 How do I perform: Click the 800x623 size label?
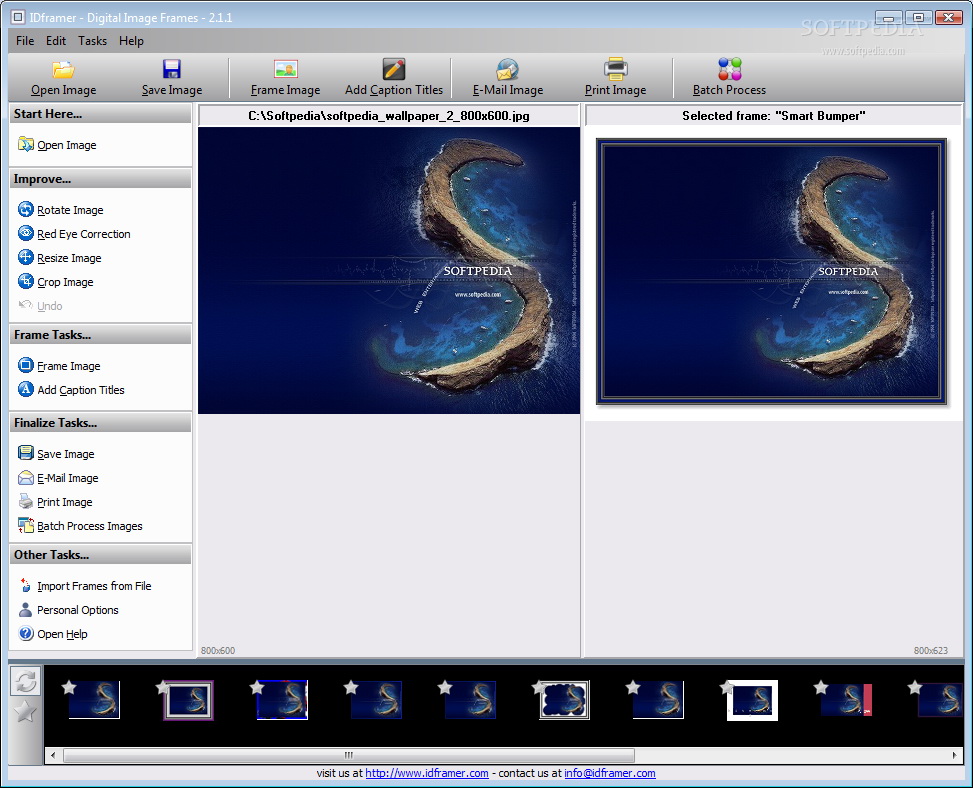click(931, 651)
